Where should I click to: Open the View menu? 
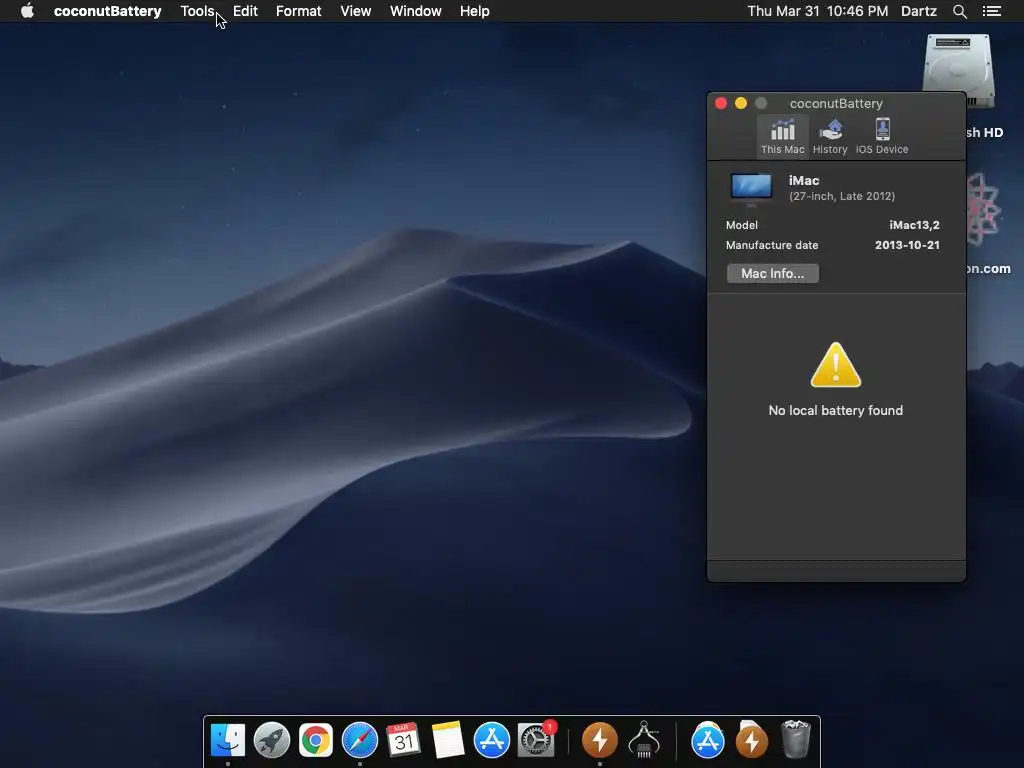[x=356, y=11]
